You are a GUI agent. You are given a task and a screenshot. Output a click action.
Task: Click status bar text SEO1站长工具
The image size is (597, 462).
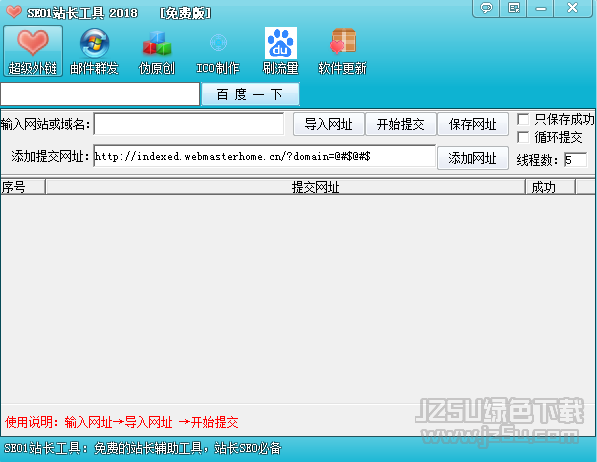(142, 448)
